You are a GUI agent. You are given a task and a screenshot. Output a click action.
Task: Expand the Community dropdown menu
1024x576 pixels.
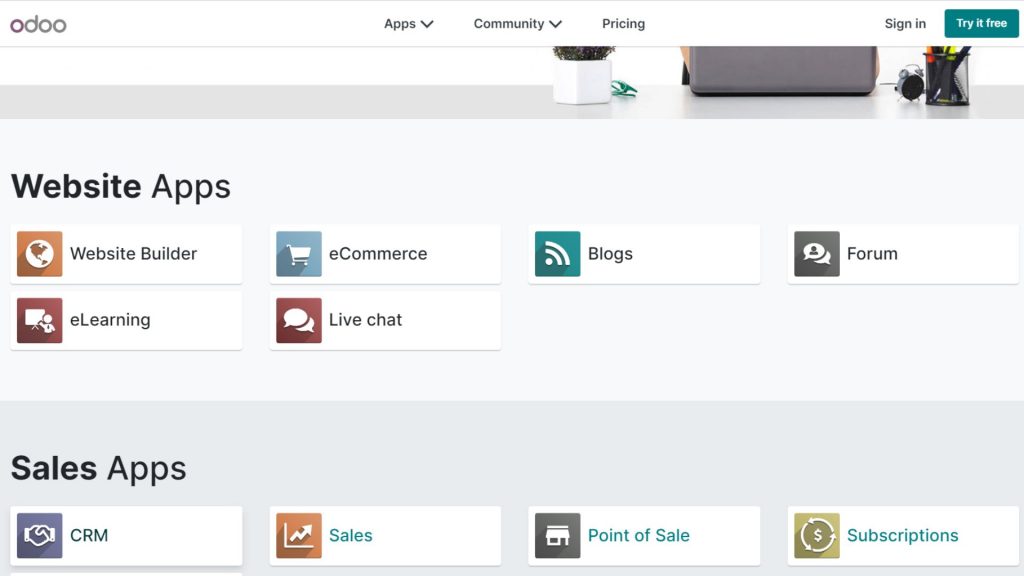point(518,24)
